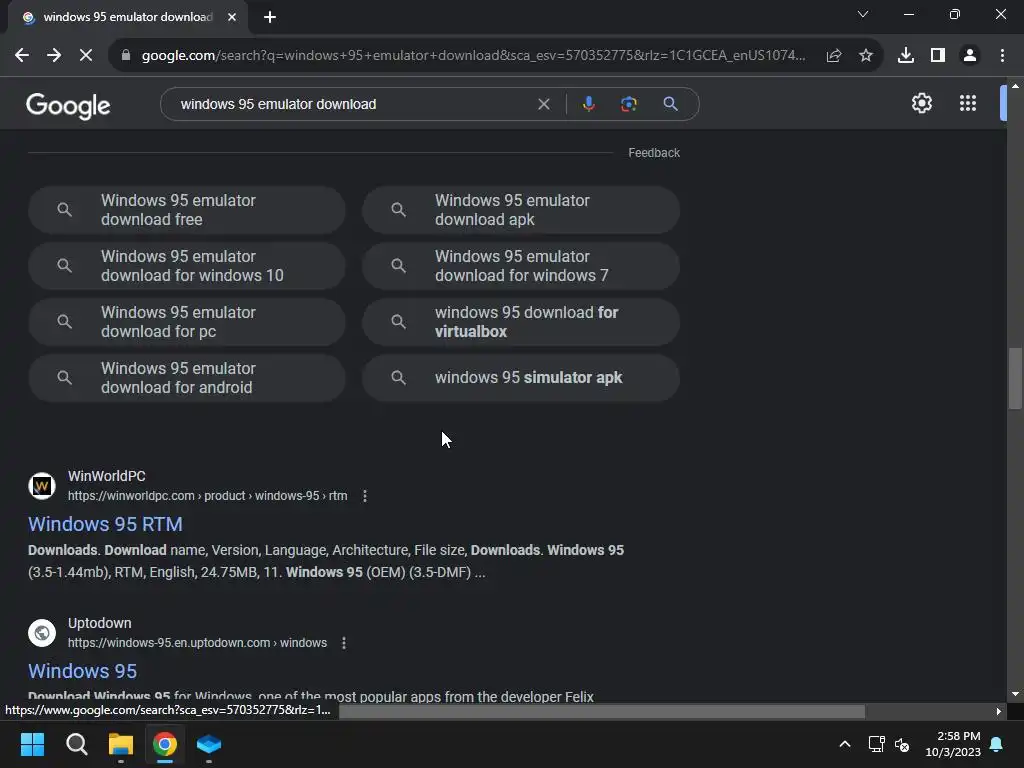Go back to the previous page
The image size is (1024, 768).
click(22, 56)
